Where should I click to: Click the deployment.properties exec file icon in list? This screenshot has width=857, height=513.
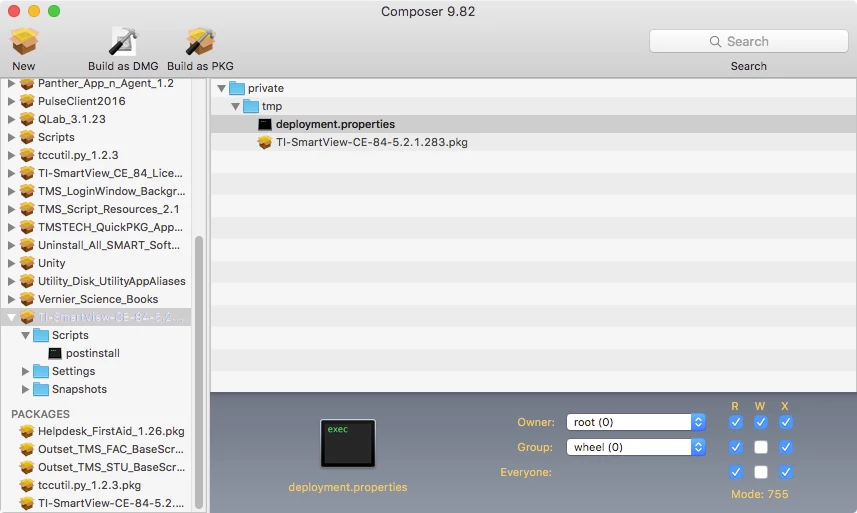click(x=265, y=125)
